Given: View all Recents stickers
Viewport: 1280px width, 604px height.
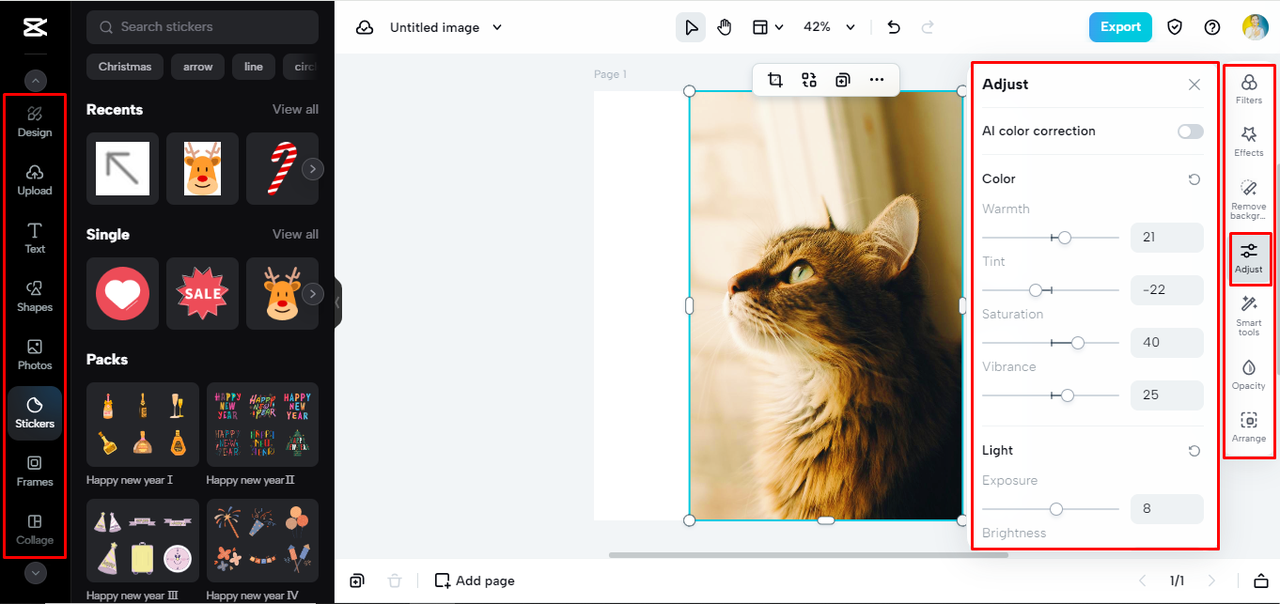Looking at the screenshot, I should pos(295,109).
